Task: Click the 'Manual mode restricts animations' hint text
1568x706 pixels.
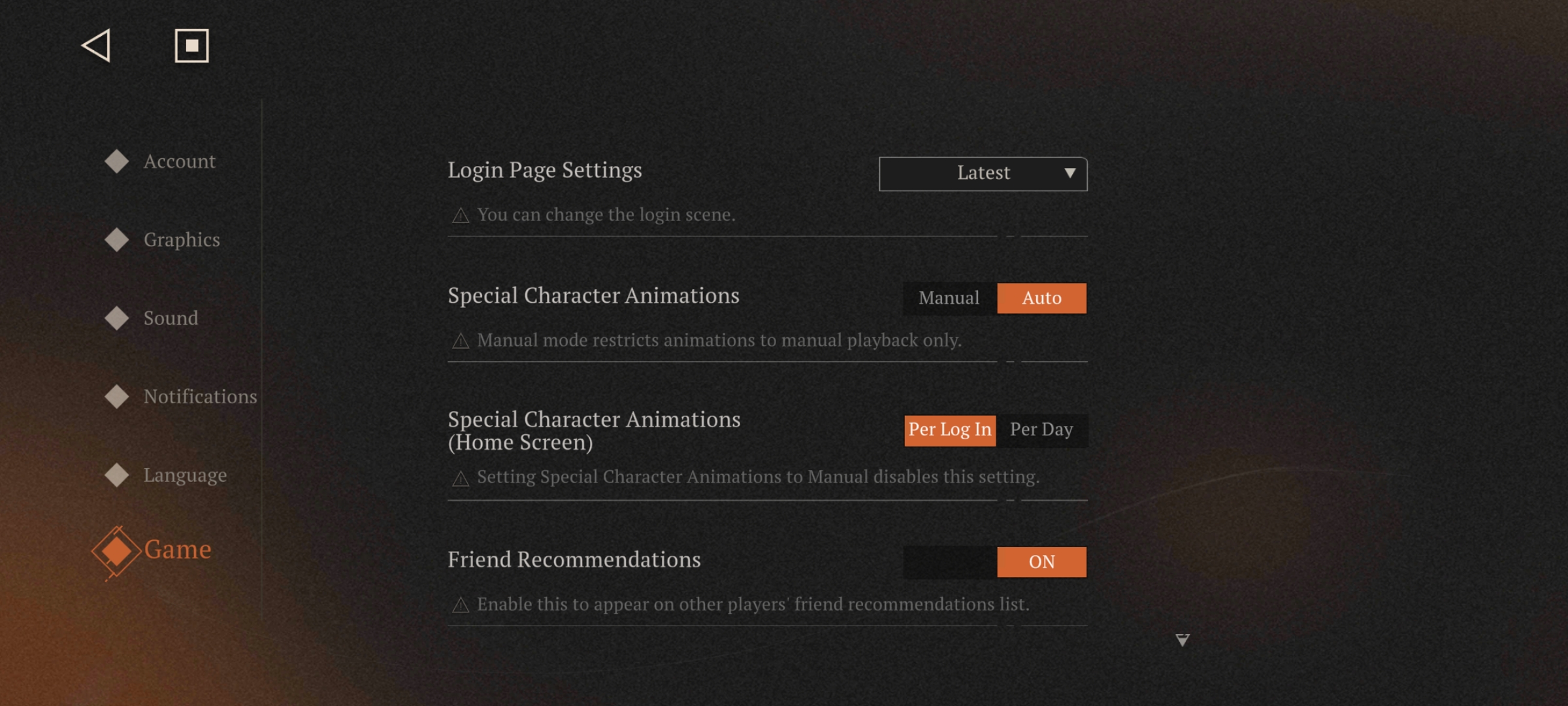Action: [719, 341]
